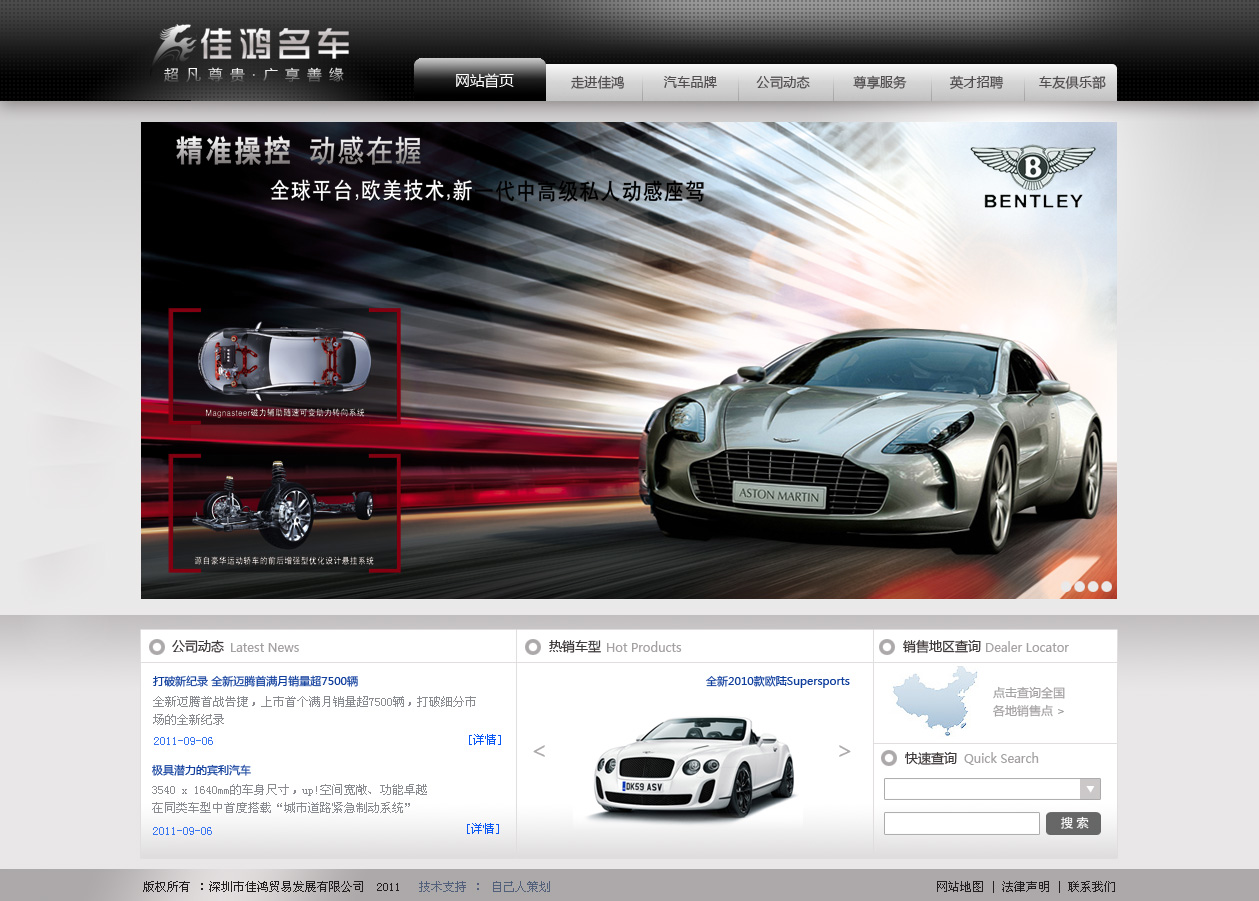Open the 全新2010款欧陆Supersports product link
Image resolution: width=1259 pixels, height=901 pixels.
click(x=778, y=681)
